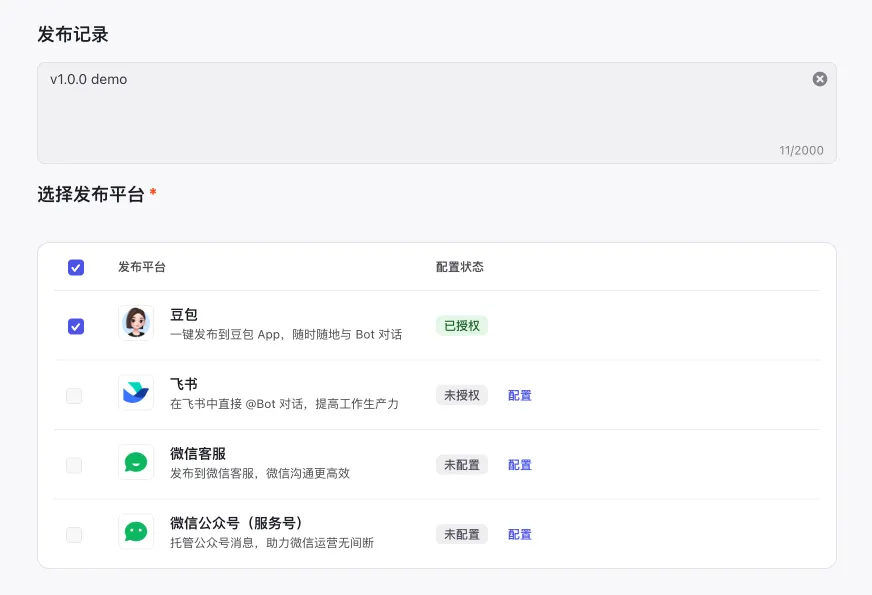This screenshot has width=872, height=595.
Task: Click the 未配置 badge for 微信客服
Action: [462, 465]
